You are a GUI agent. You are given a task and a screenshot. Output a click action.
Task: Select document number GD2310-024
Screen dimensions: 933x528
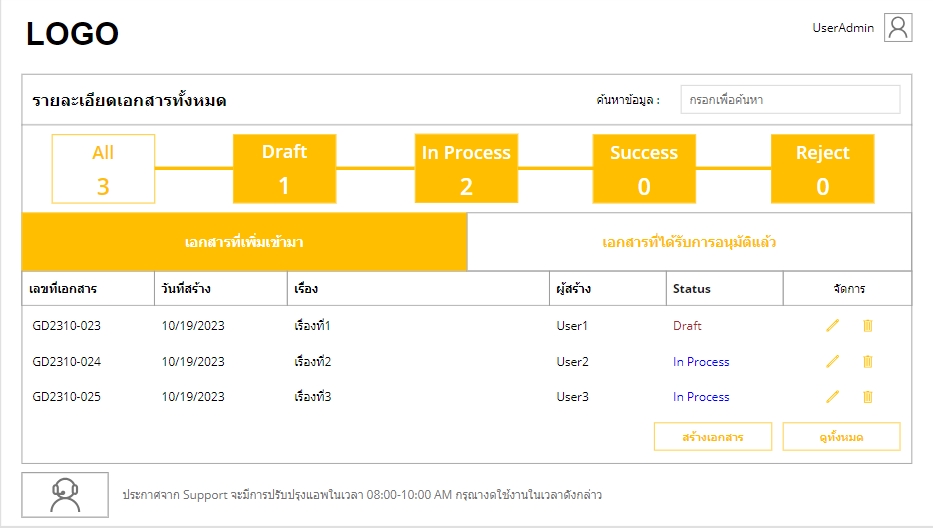pyautogui.click(x=67, y=361)
